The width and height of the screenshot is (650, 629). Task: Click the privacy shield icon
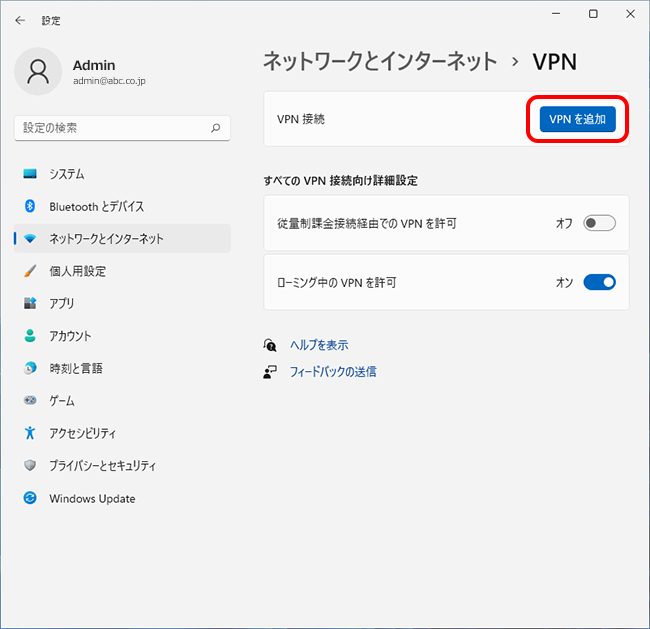pos(30,465)
